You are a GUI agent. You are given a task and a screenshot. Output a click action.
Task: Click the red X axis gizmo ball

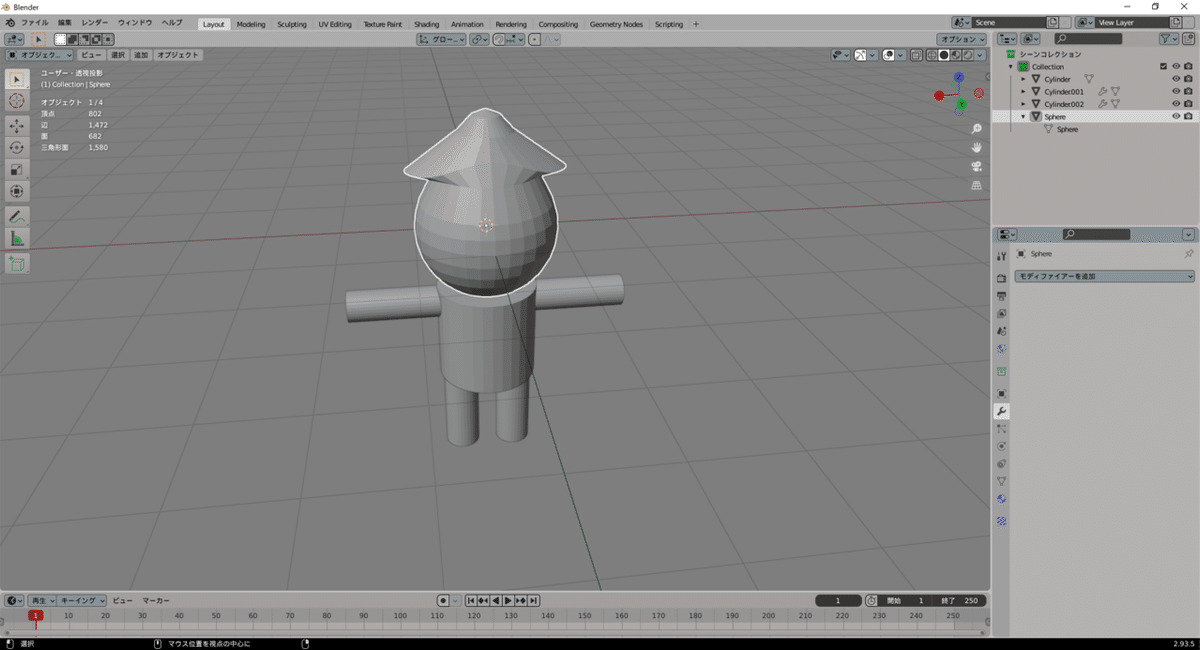coord(939,96)
